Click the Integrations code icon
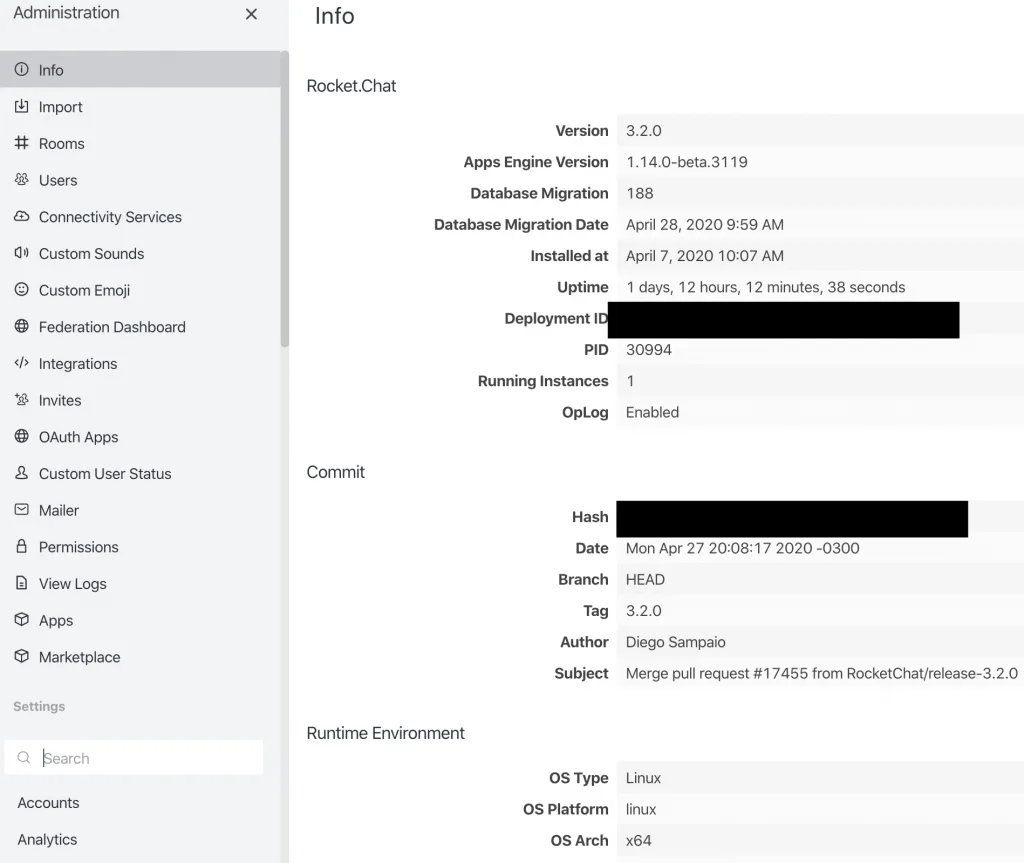Screen dimensions: 1024x863 21,363
